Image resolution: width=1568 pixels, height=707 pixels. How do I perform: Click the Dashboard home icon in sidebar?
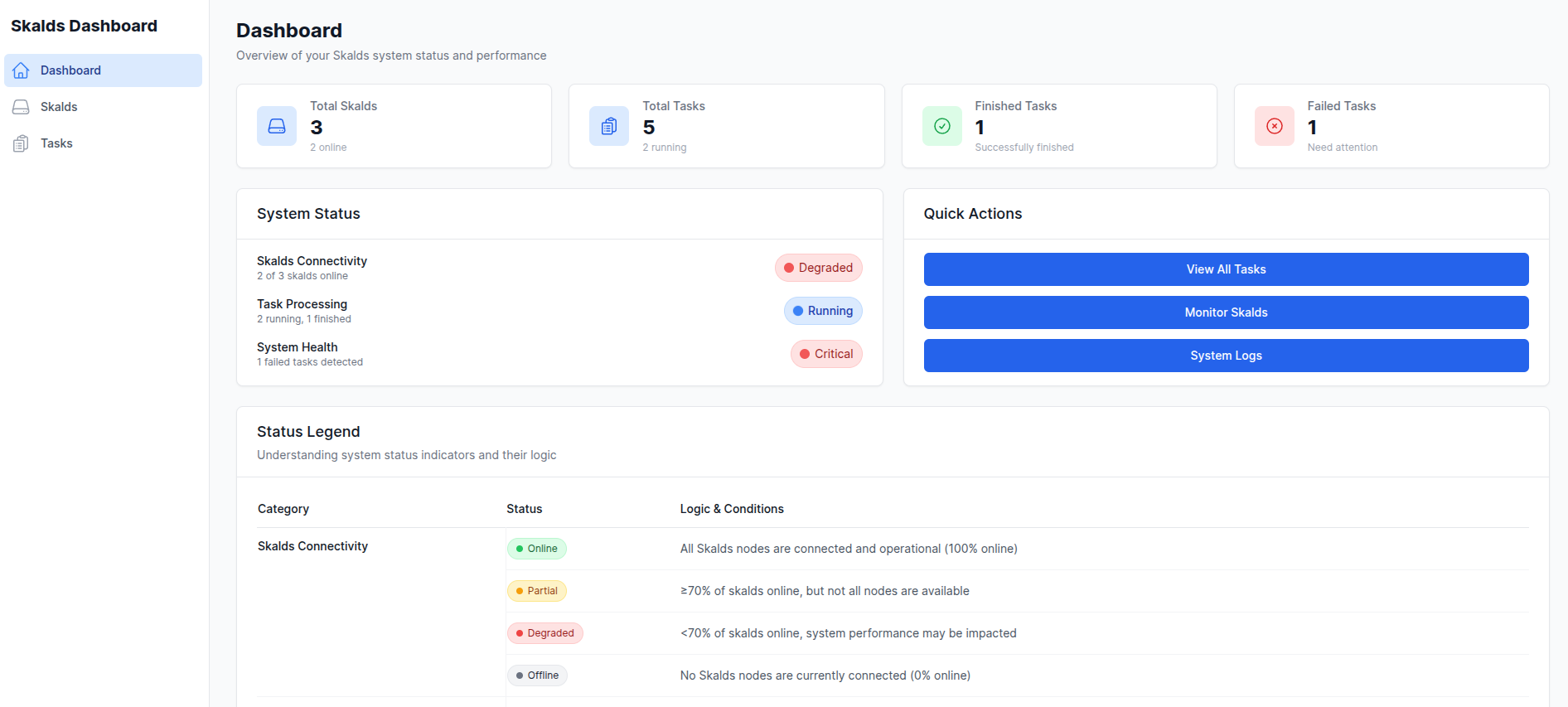[21, 70]
